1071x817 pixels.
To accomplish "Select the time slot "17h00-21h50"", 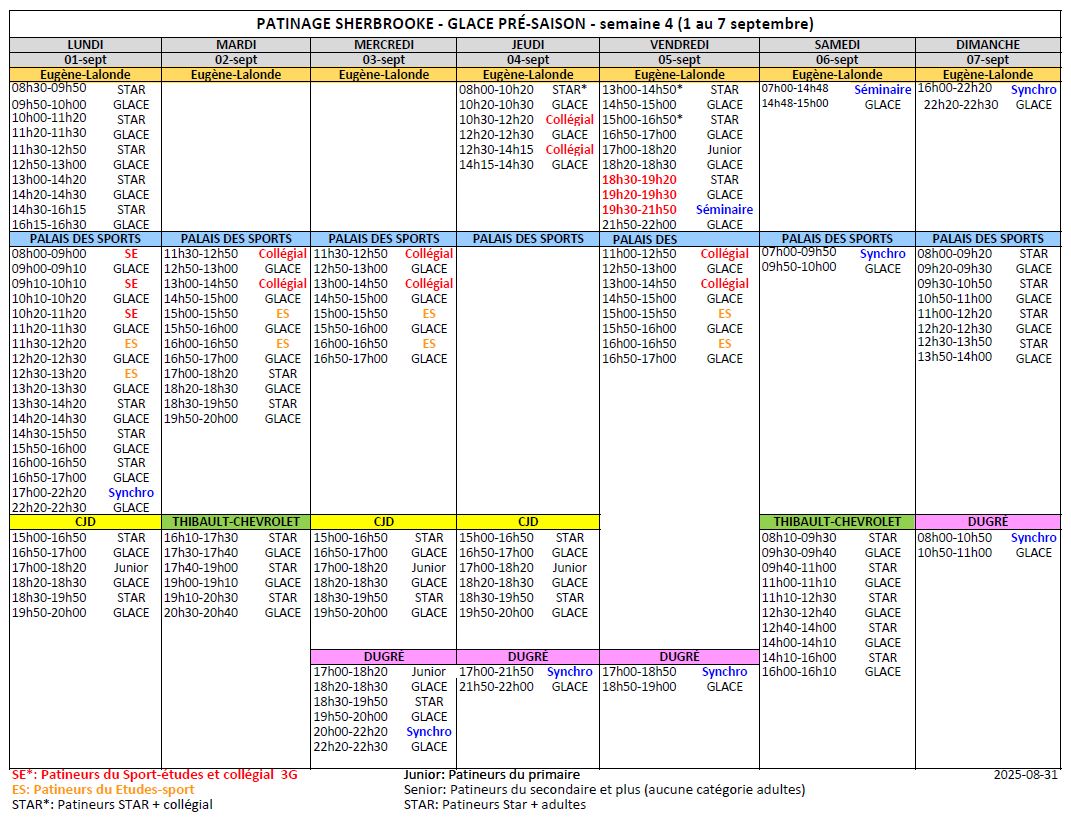I will click(x=497, y=672).
